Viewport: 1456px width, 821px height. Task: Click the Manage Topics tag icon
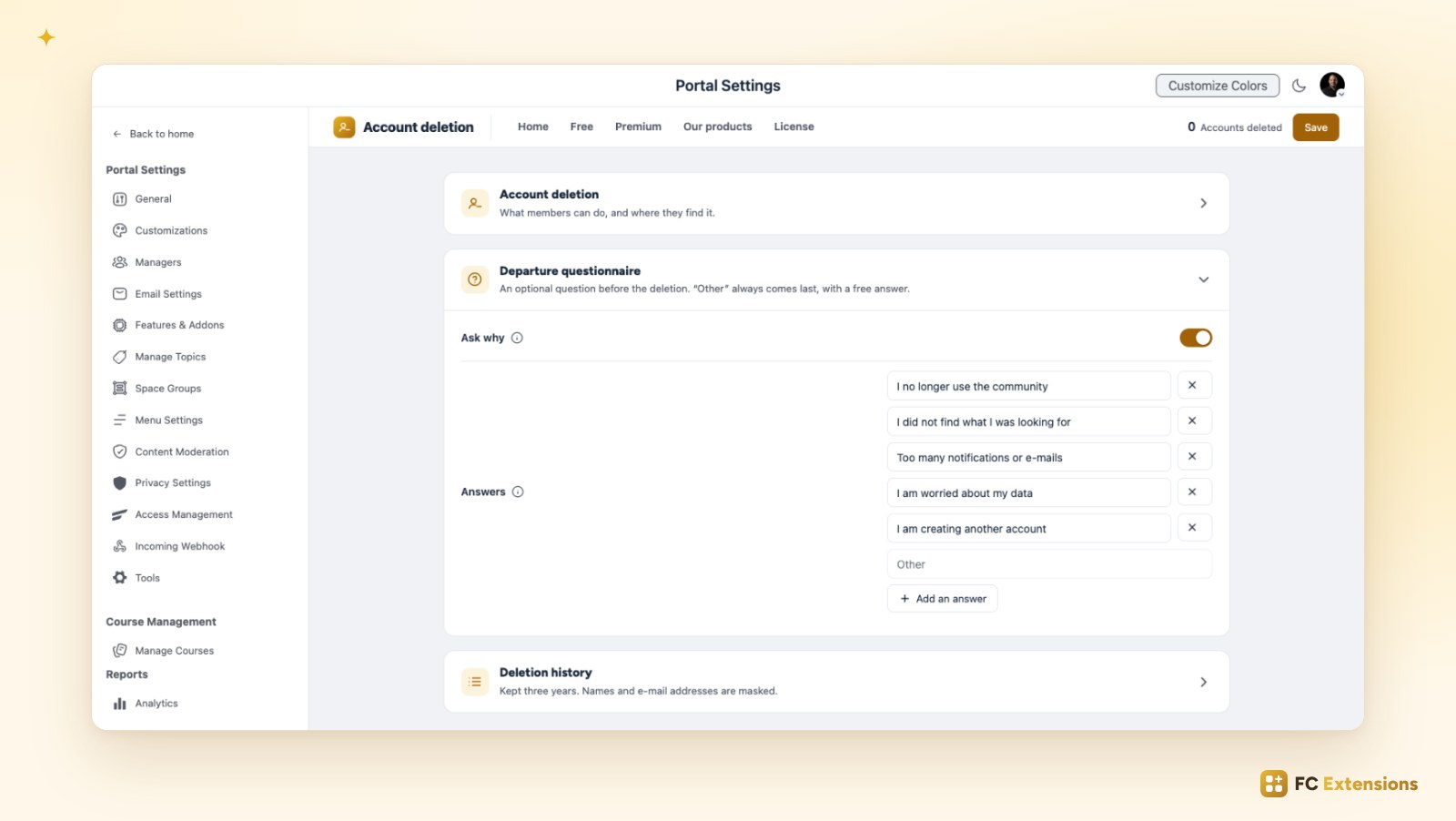(119, 357)
